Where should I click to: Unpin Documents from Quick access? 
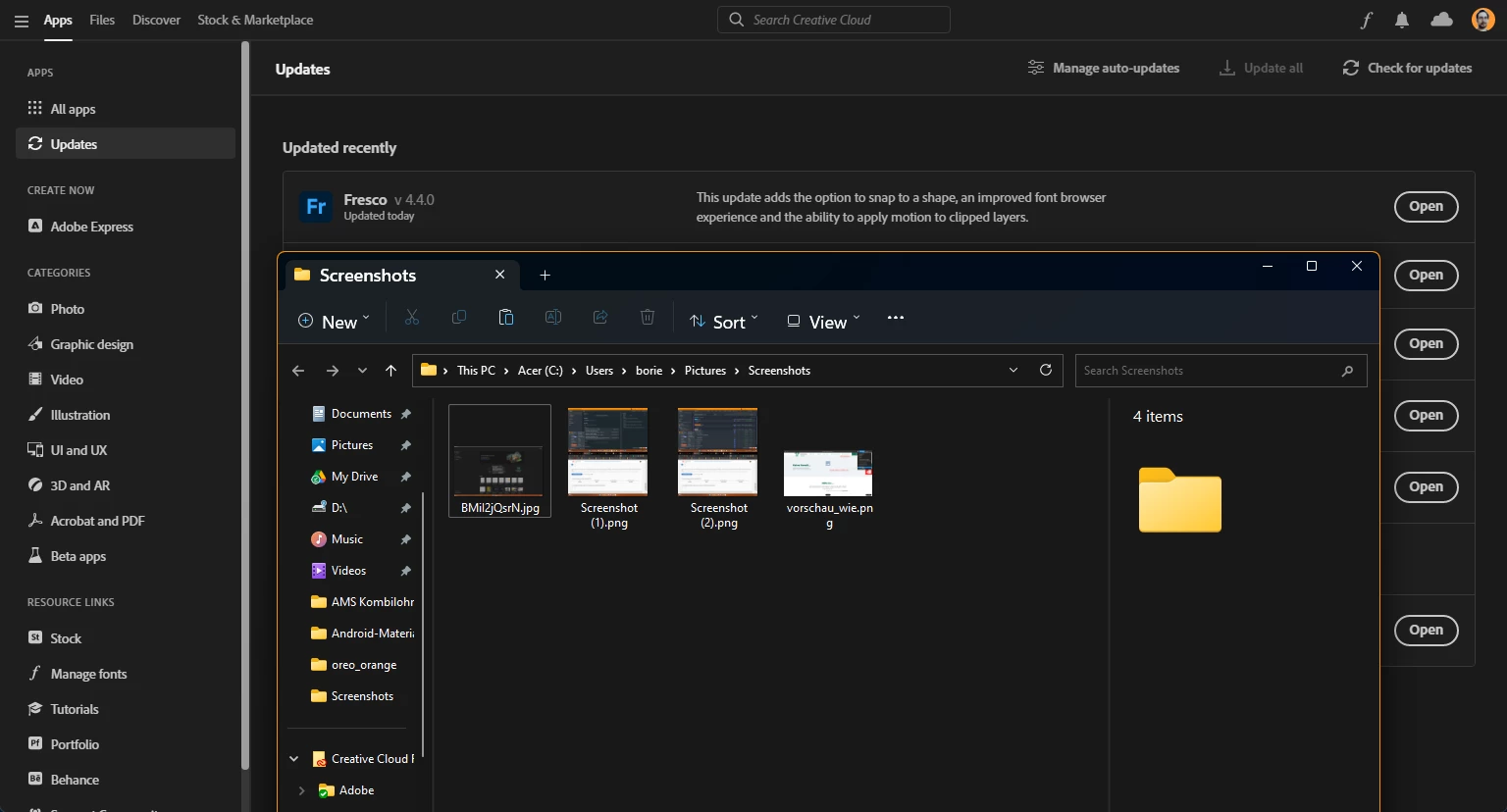click(x=405, y=414)
